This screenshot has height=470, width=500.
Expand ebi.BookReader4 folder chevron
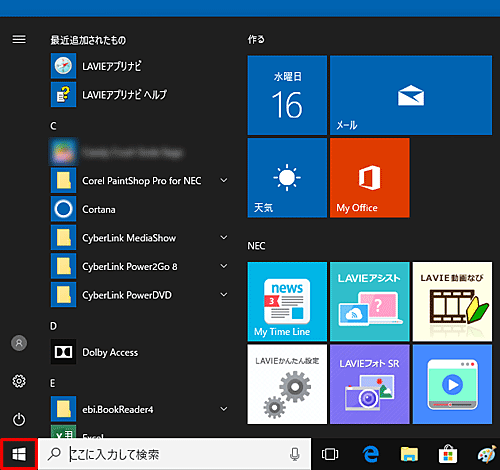point(224,409)
